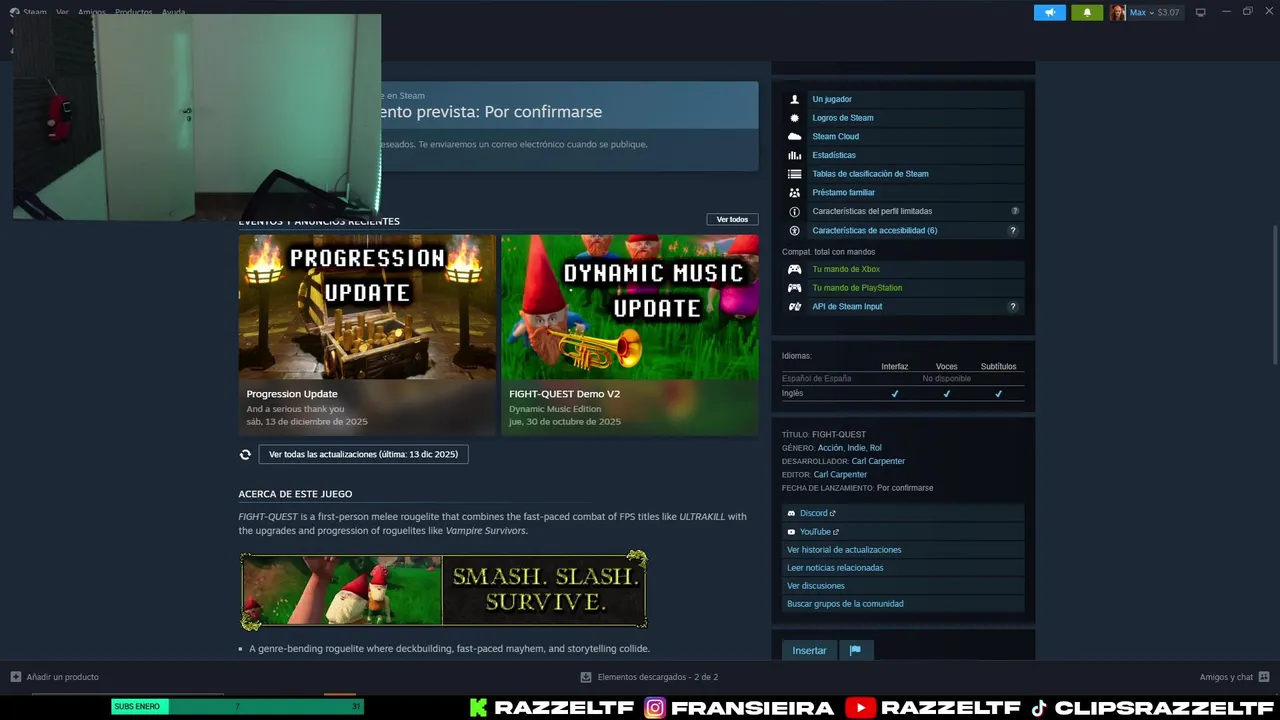The image size is (1280, 720).
Task: Open Características de accesibilidad (6)
Action: (874, 230)
